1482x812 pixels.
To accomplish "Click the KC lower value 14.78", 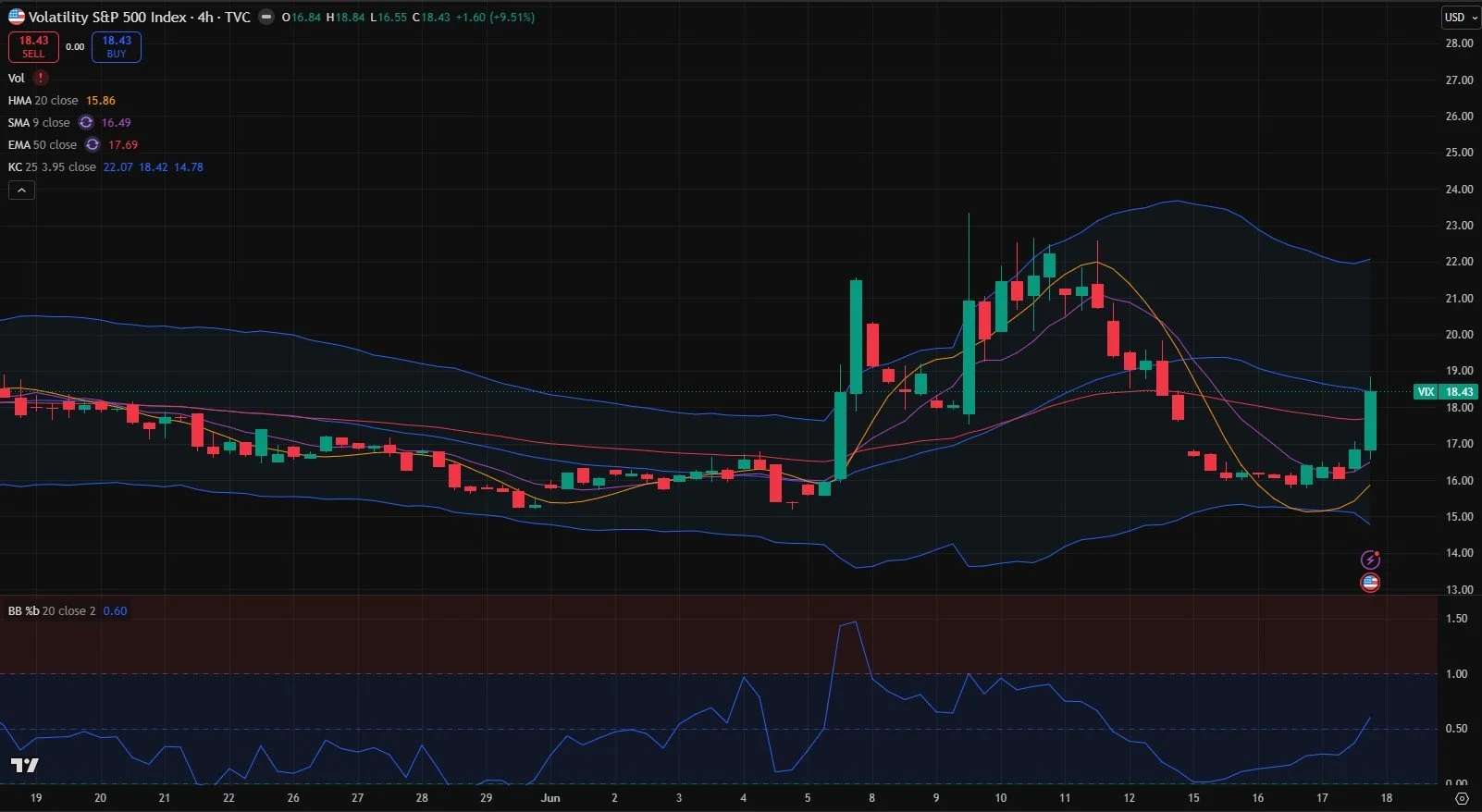I will click(x=189, y=166).
